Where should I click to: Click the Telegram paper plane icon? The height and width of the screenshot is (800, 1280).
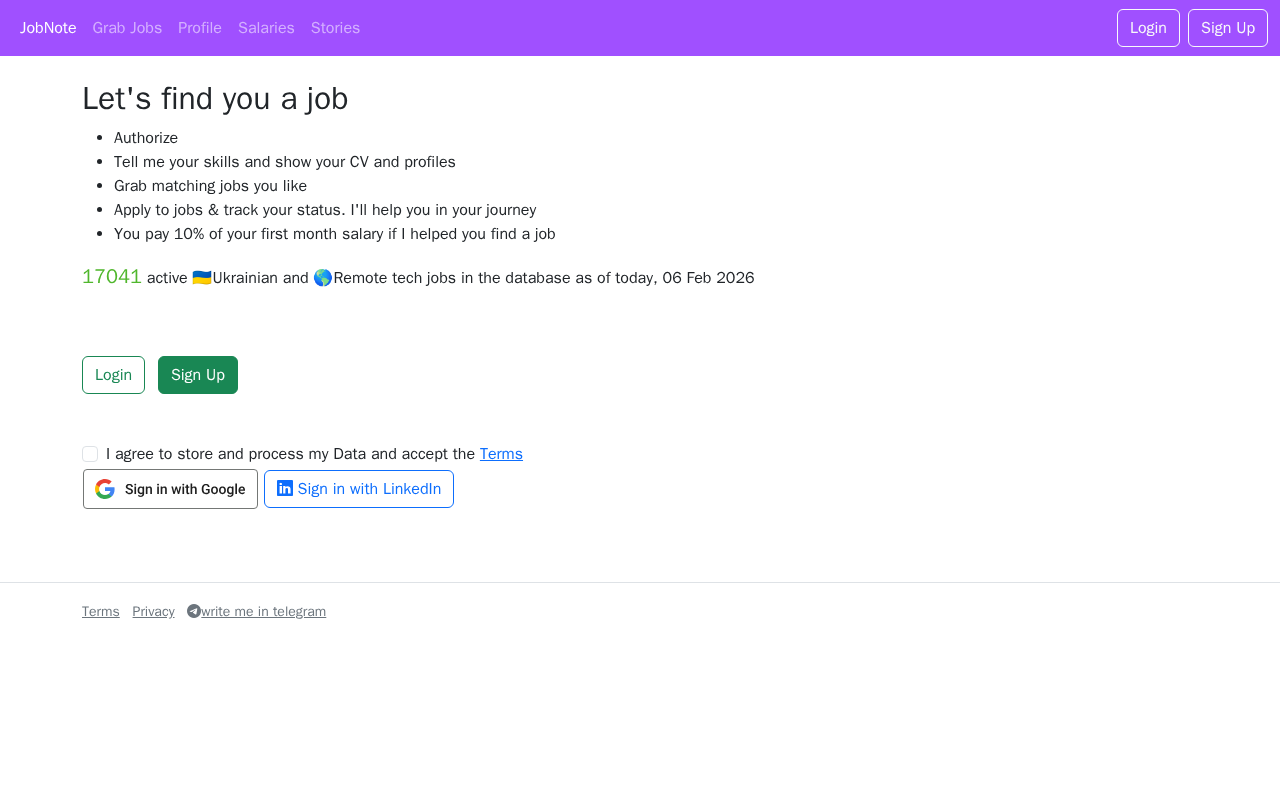[x=194, y=611]
